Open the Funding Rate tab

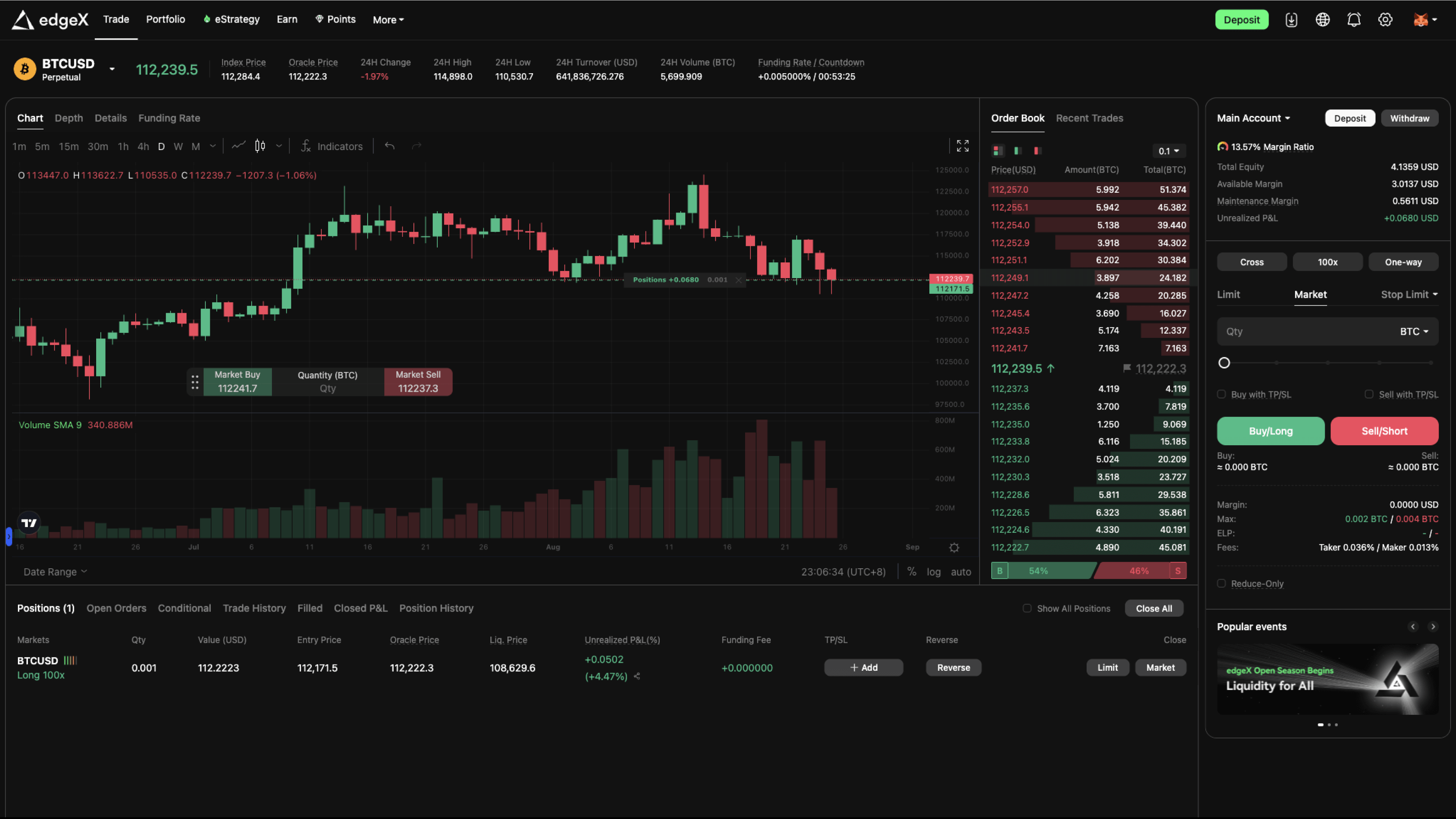pos(169,118)
